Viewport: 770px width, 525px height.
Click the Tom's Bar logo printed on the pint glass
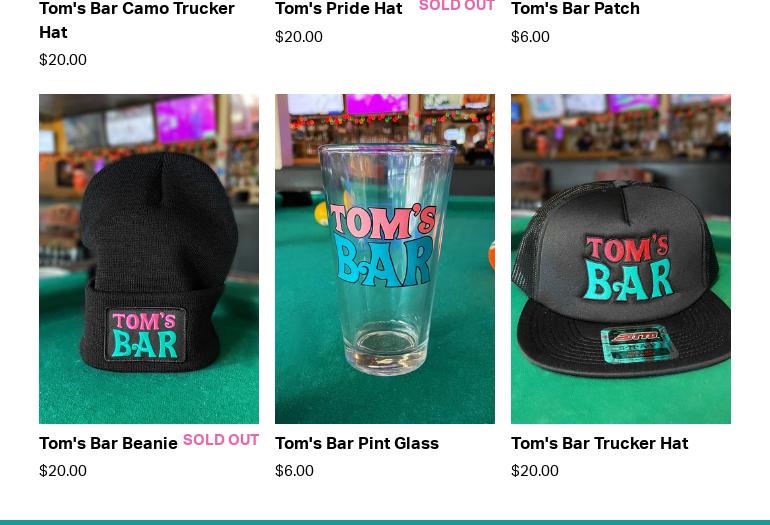click(x=383, y=246)
